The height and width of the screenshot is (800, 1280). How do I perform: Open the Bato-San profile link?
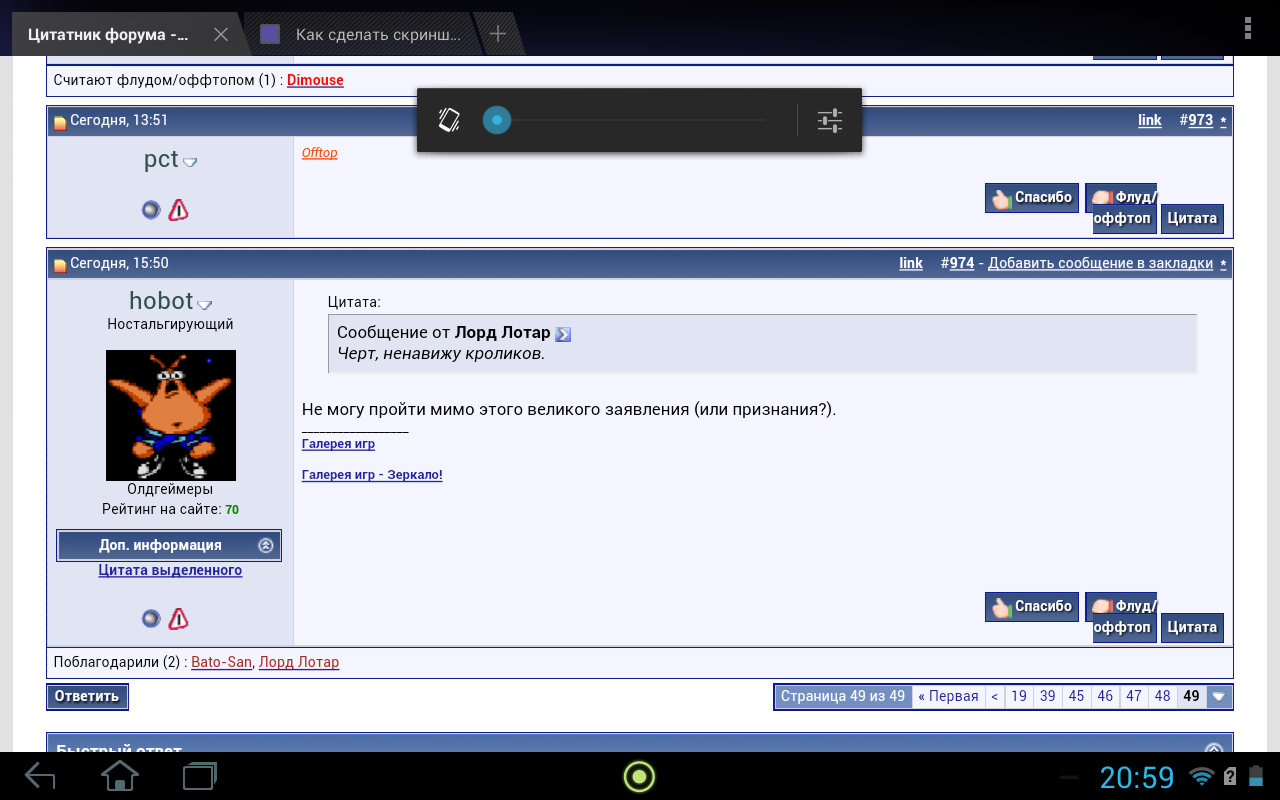click(221, 662)
